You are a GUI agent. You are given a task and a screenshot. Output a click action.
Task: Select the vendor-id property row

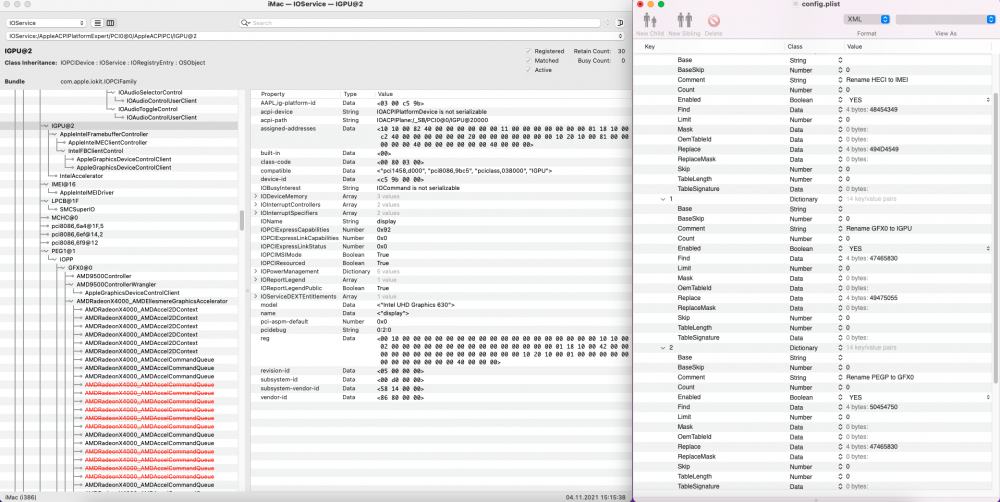(440, 397)
